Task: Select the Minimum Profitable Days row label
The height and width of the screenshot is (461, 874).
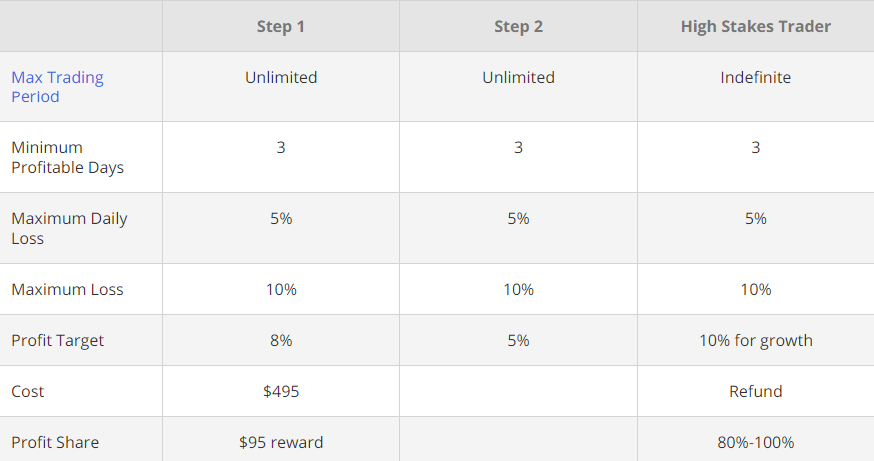Action: point(67,157)
